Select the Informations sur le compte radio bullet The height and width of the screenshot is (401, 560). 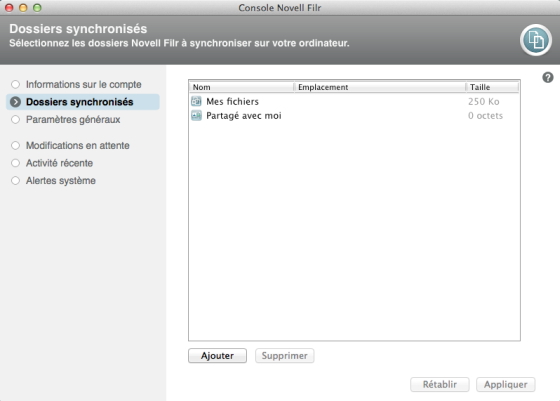(x=15, y=85)
